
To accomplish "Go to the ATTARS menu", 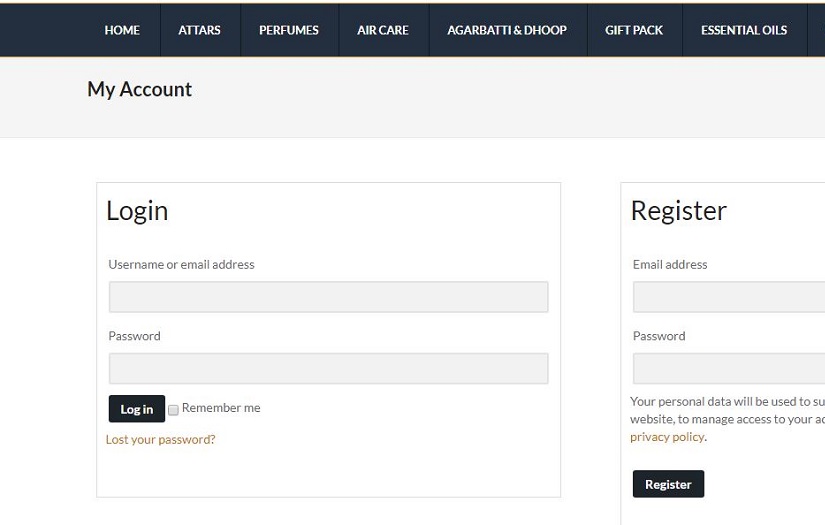I will tap(199, 30).
